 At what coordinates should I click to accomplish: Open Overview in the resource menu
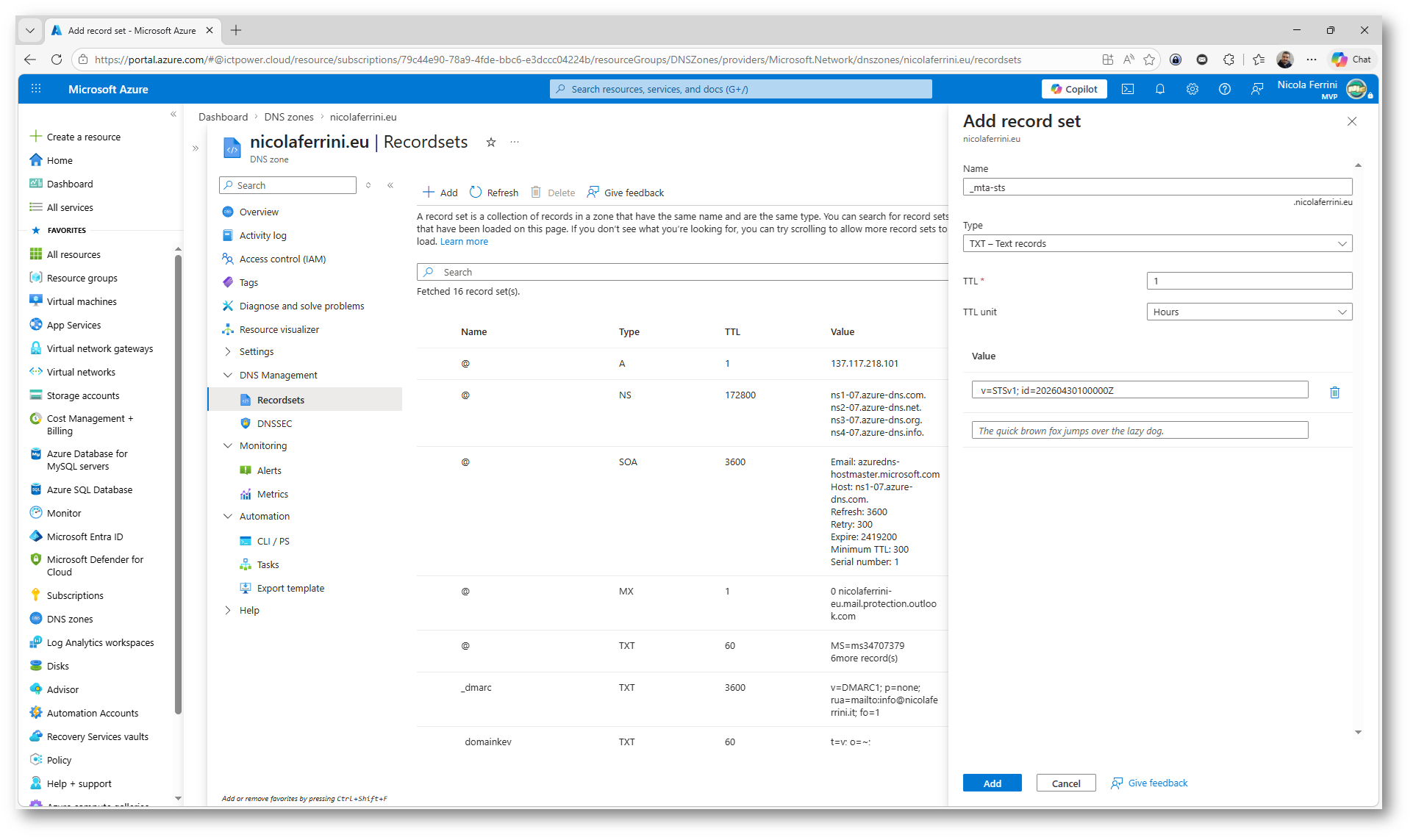click(259, 212)
